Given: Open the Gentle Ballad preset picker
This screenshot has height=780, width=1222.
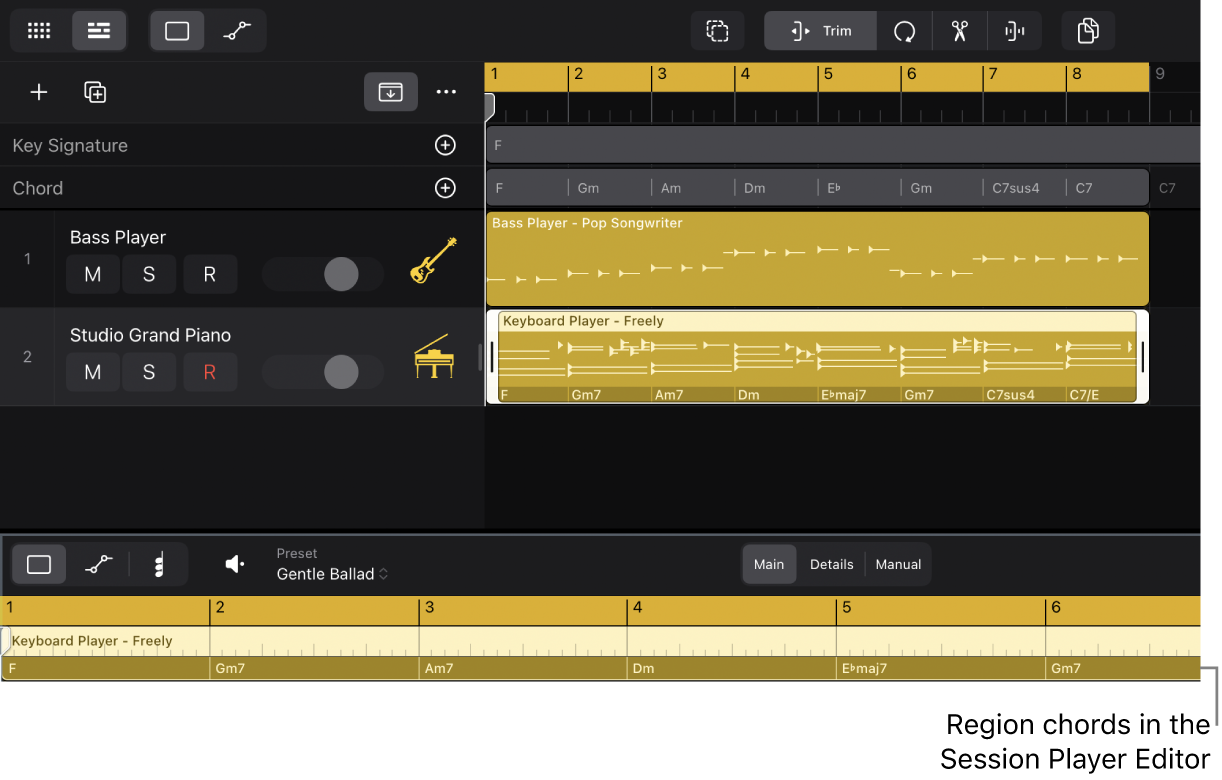Looking at the screenshot, I should (x=332, y=574).
